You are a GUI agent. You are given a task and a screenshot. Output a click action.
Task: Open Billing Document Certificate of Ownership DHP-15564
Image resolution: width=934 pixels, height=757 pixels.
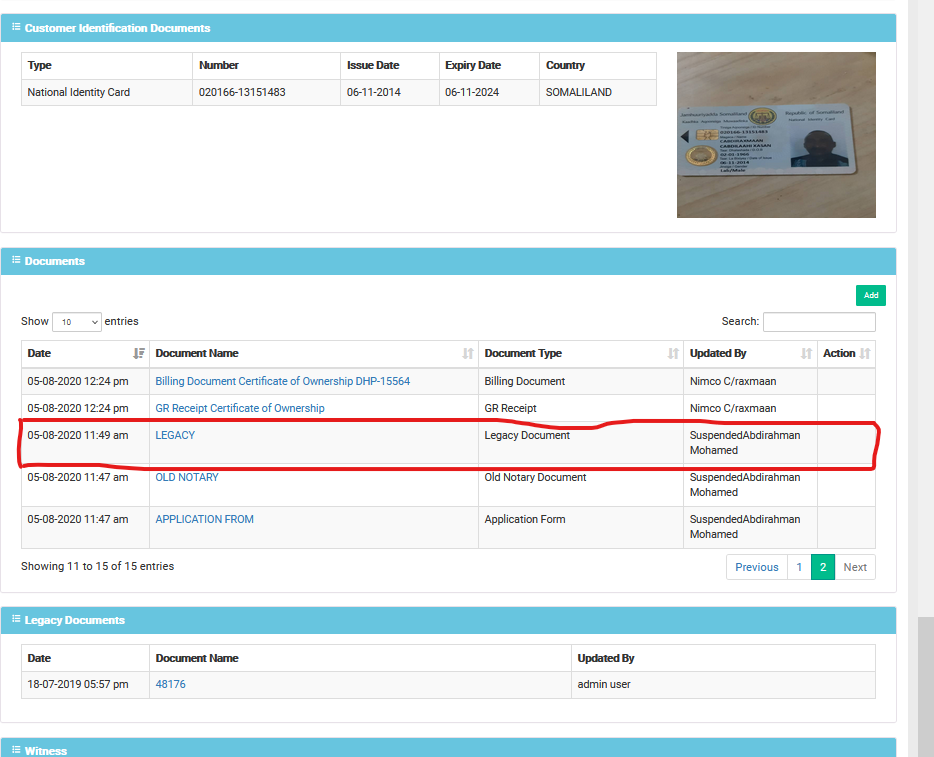pyautogui.click(x=282, y=381)
